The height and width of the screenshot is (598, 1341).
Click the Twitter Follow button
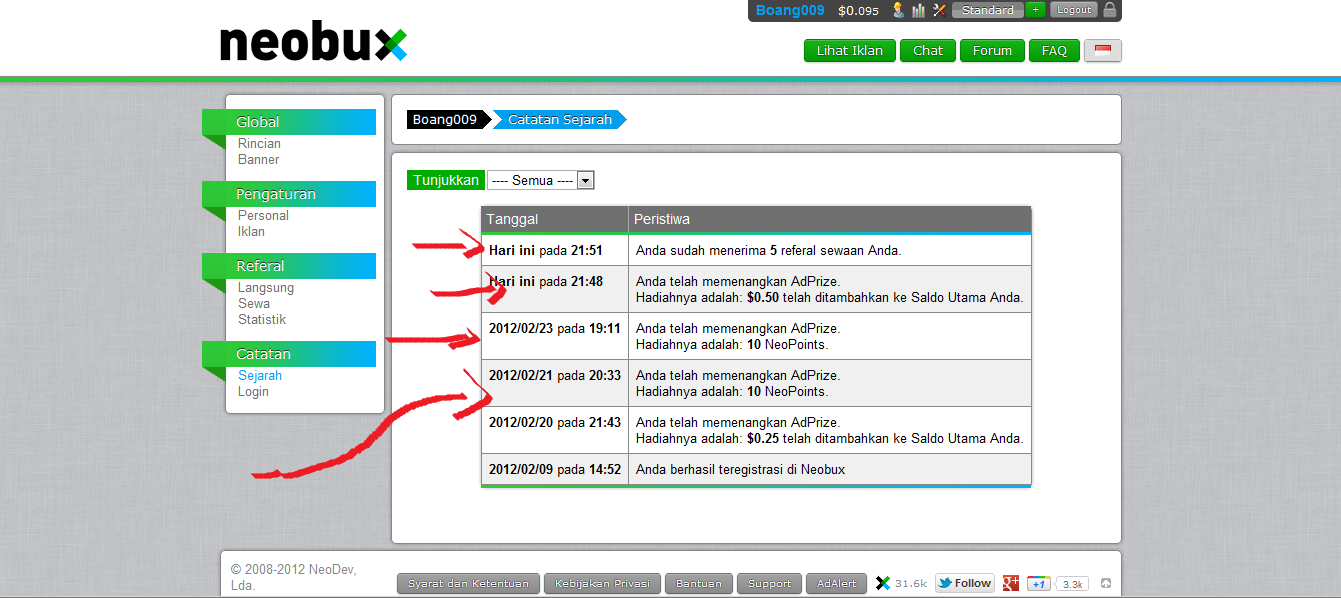965,583
